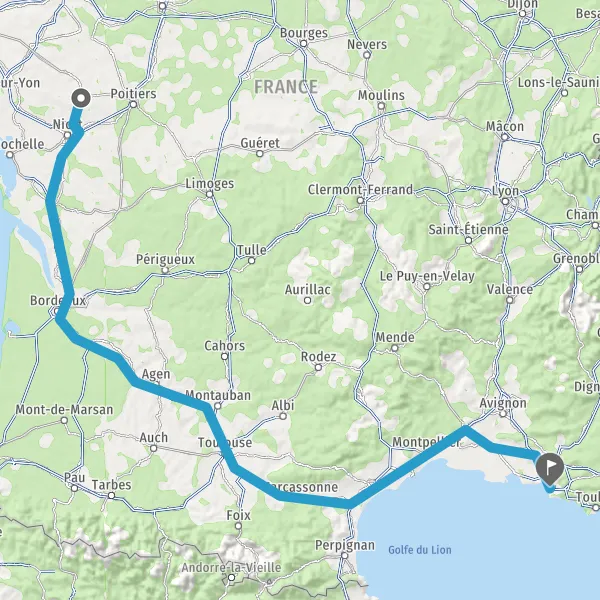This screenshot has width=600, height=600.
Task: Select the Limoges city dot
Action: pos(209,194)
